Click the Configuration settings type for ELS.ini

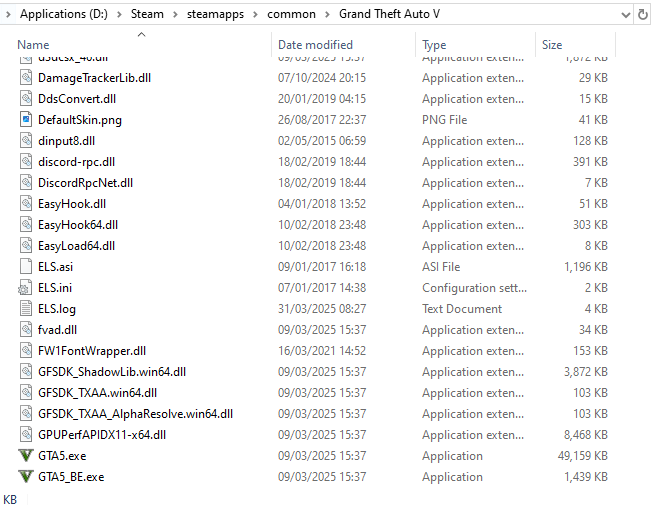click(x=474, y=288)
